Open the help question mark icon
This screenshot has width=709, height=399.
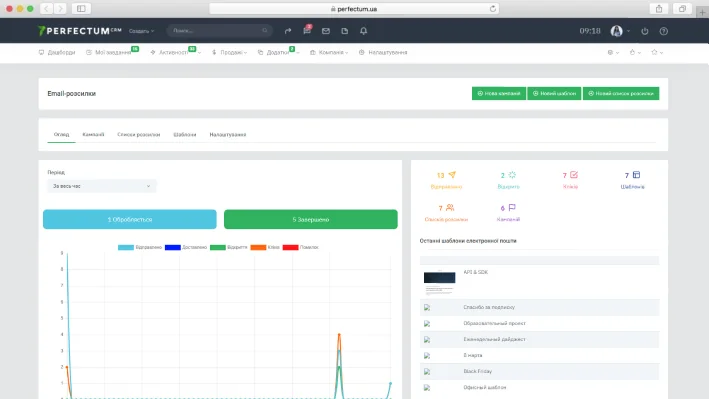[x=663, y=31]
